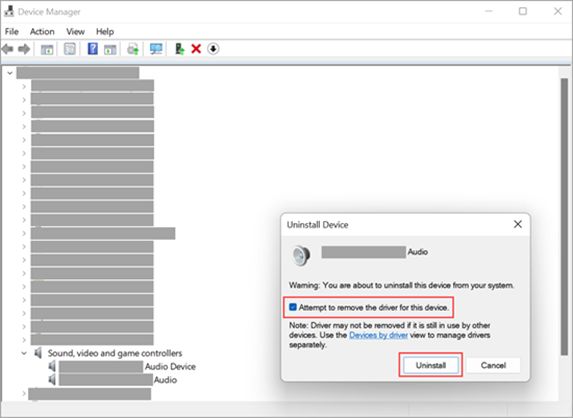This screenshot has width=573, height=418.
Task: Click the Forward arrow toolbar icon
Action: point(24,49)
